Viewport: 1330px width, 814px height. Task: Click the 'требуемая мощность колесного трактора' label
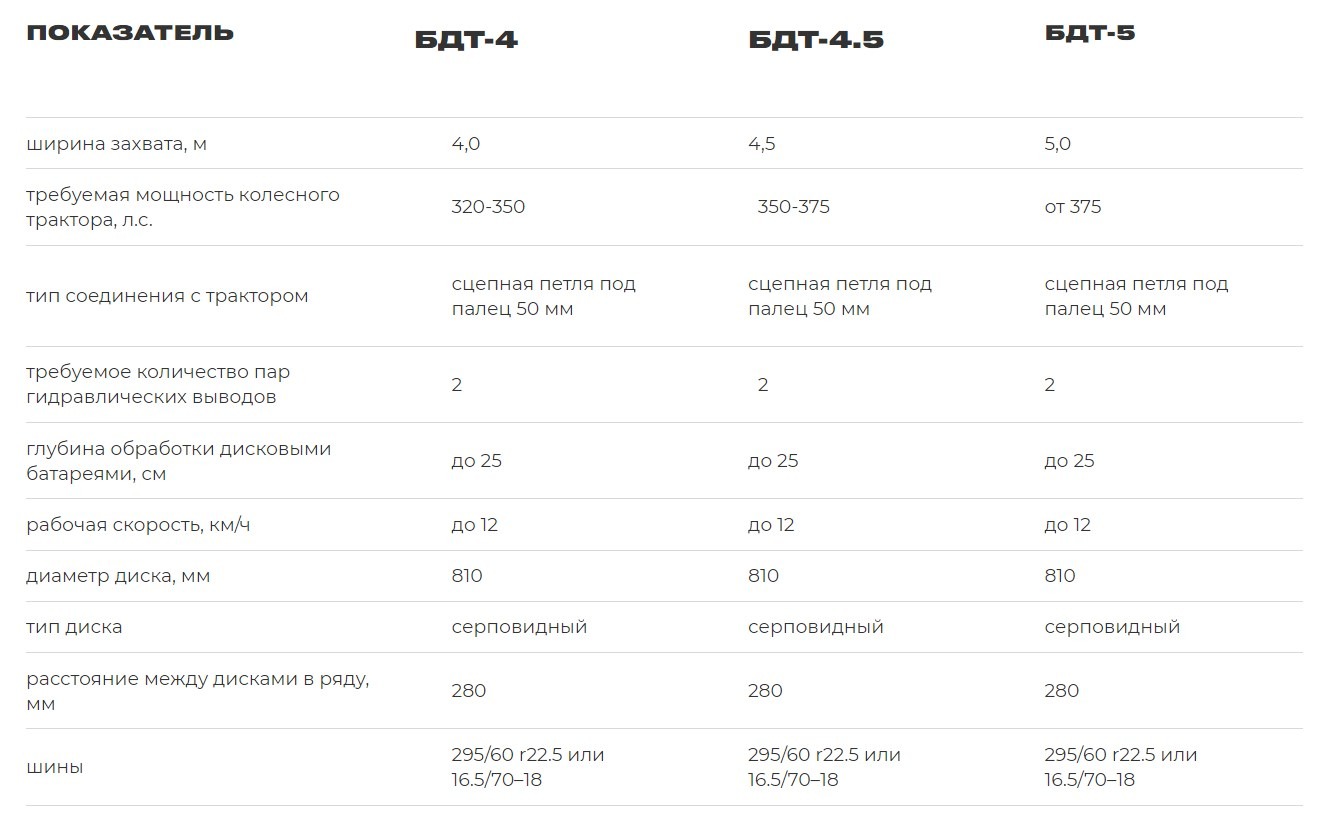click(x=183, y=207)
